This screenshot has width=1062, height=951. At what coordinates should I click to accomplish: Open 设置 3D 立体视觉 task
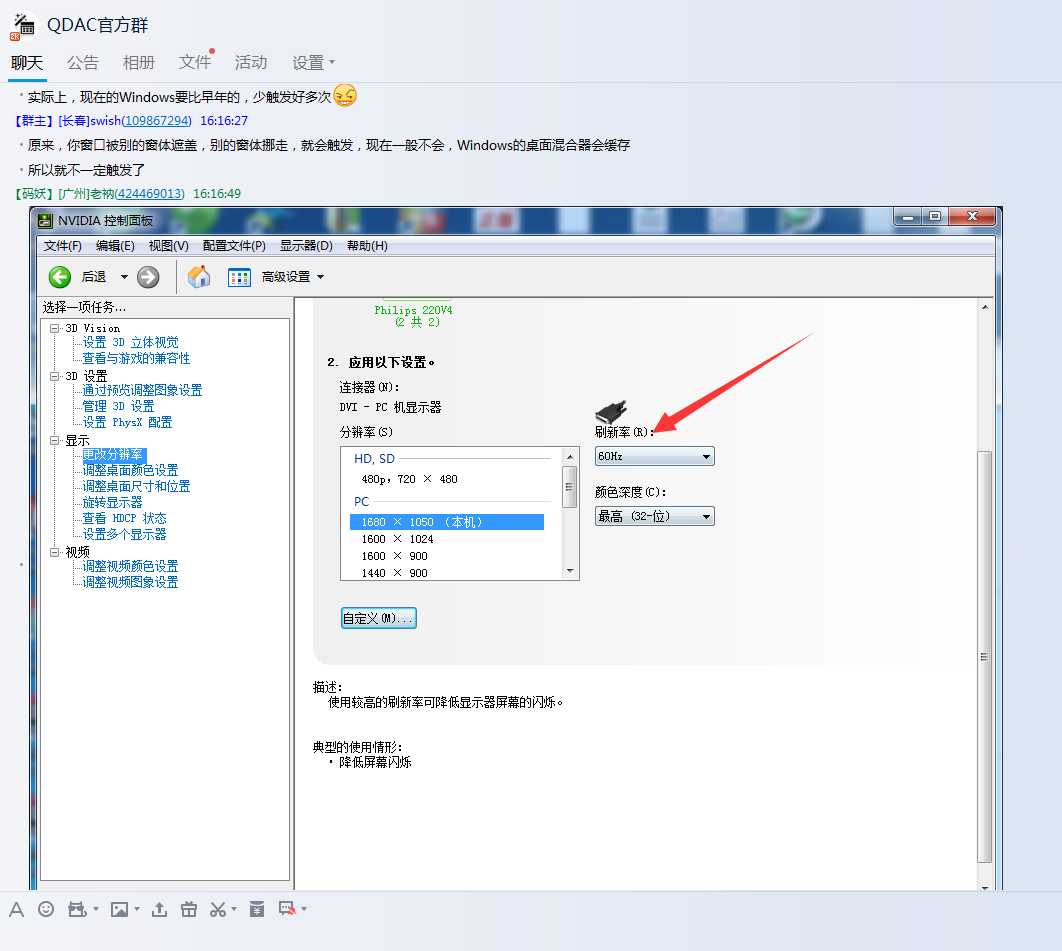pyautogui.click(x=130, y=343)
